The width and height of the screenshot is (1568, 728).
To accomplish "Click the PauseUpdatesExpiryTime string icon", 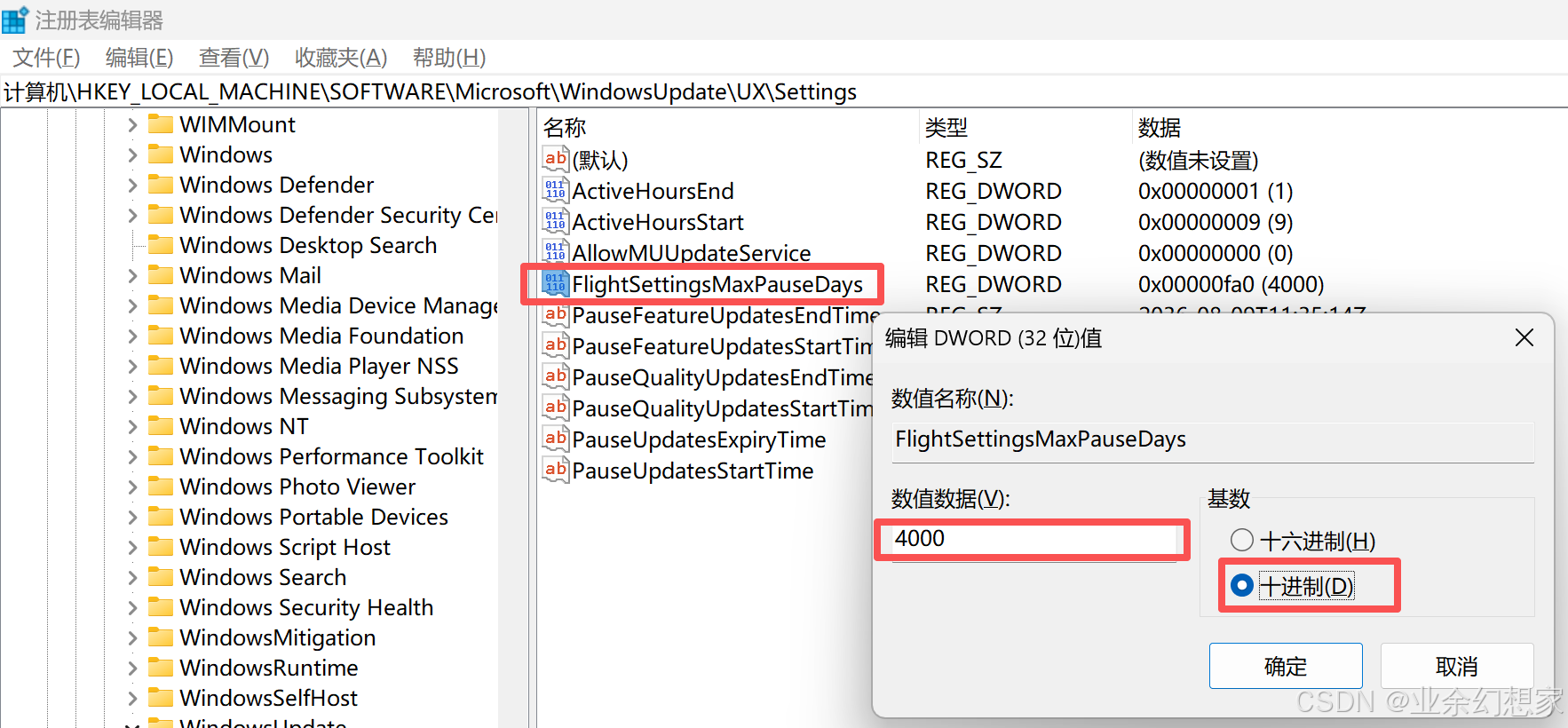I will [x=556, y=439].
